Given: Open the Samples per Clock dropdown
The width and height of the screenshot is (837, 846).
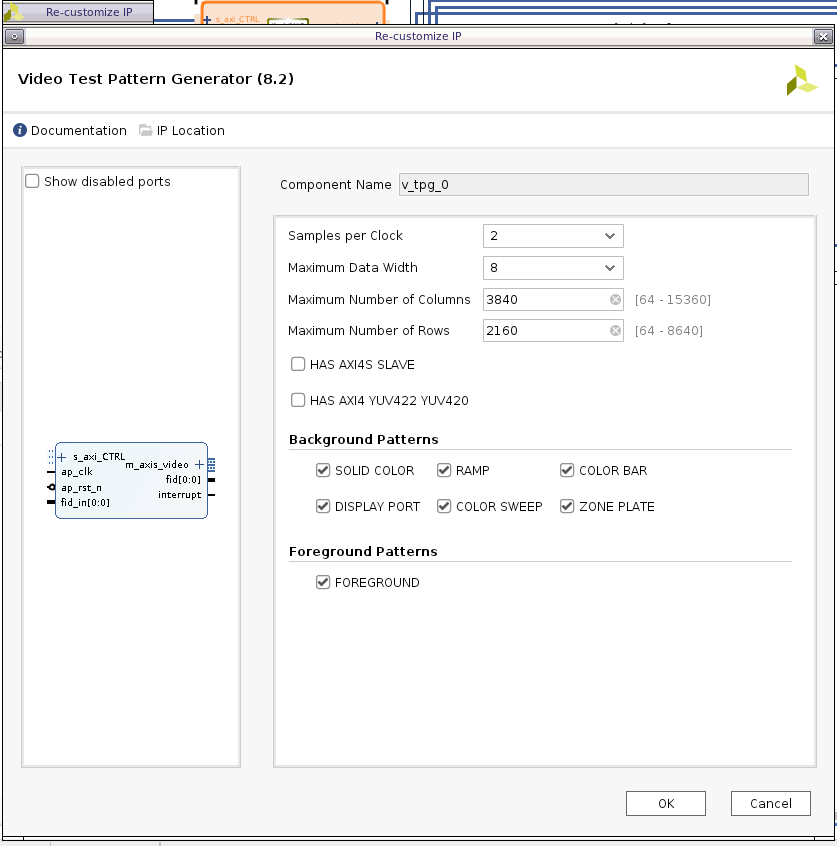Looking at the screenshot, I should [553, 236].
